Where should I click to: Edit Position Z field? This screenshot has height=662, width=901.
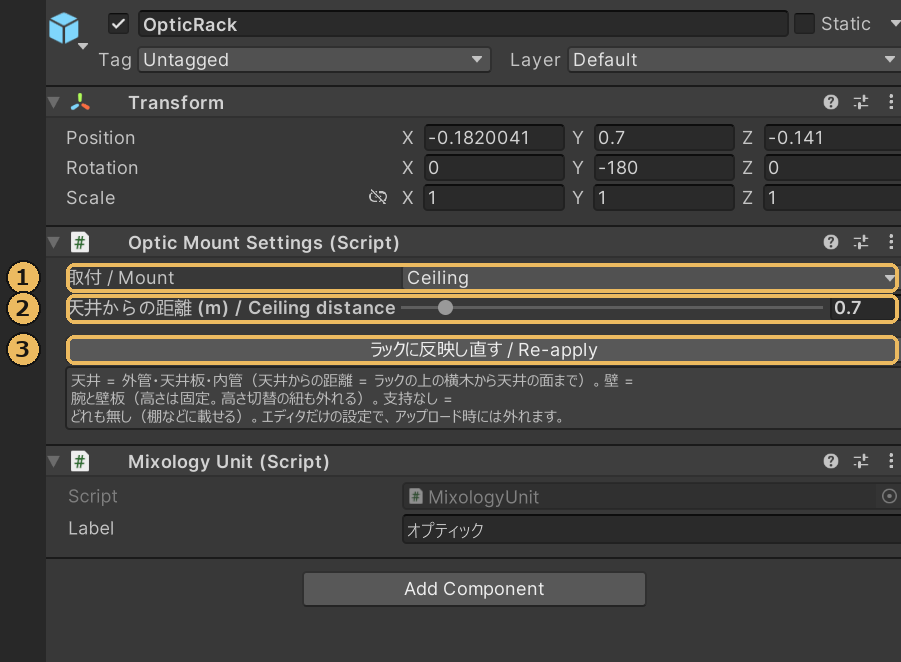point(833,138)
